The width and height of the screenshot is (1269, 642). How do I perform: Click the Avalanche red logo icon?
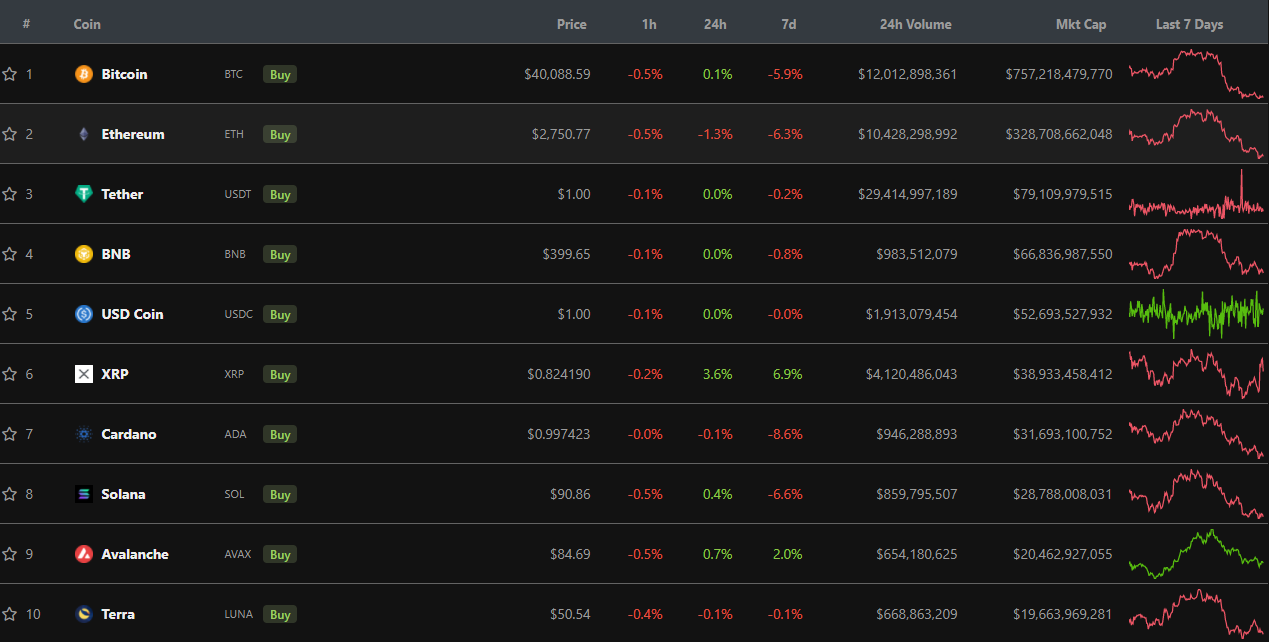pos(84,554)
